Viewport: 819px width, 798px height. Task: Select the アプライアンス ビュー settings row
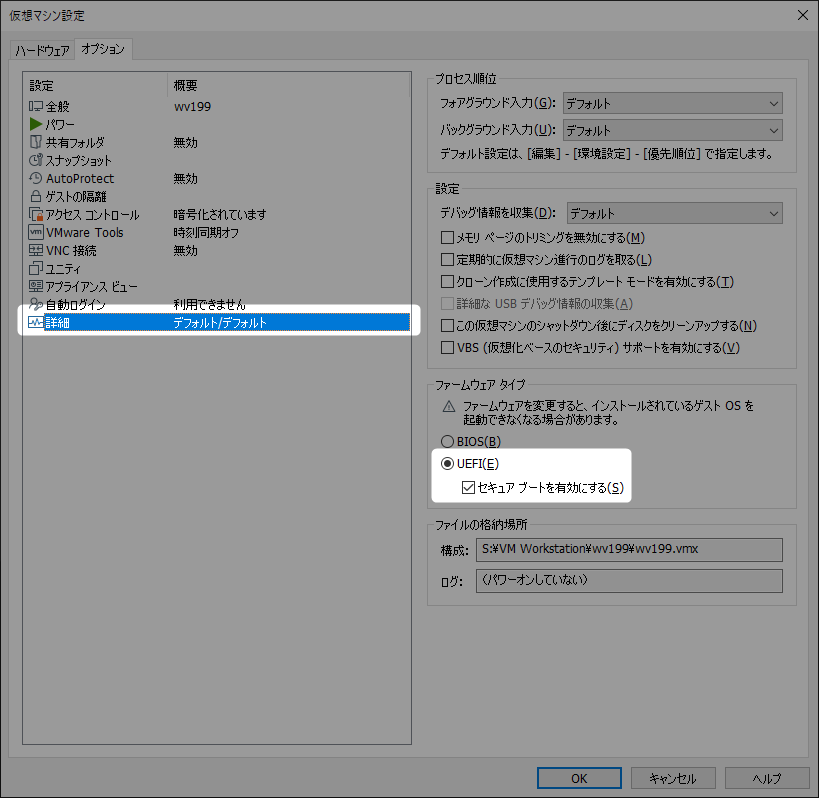pyautogui.click(x=216, y=286)
